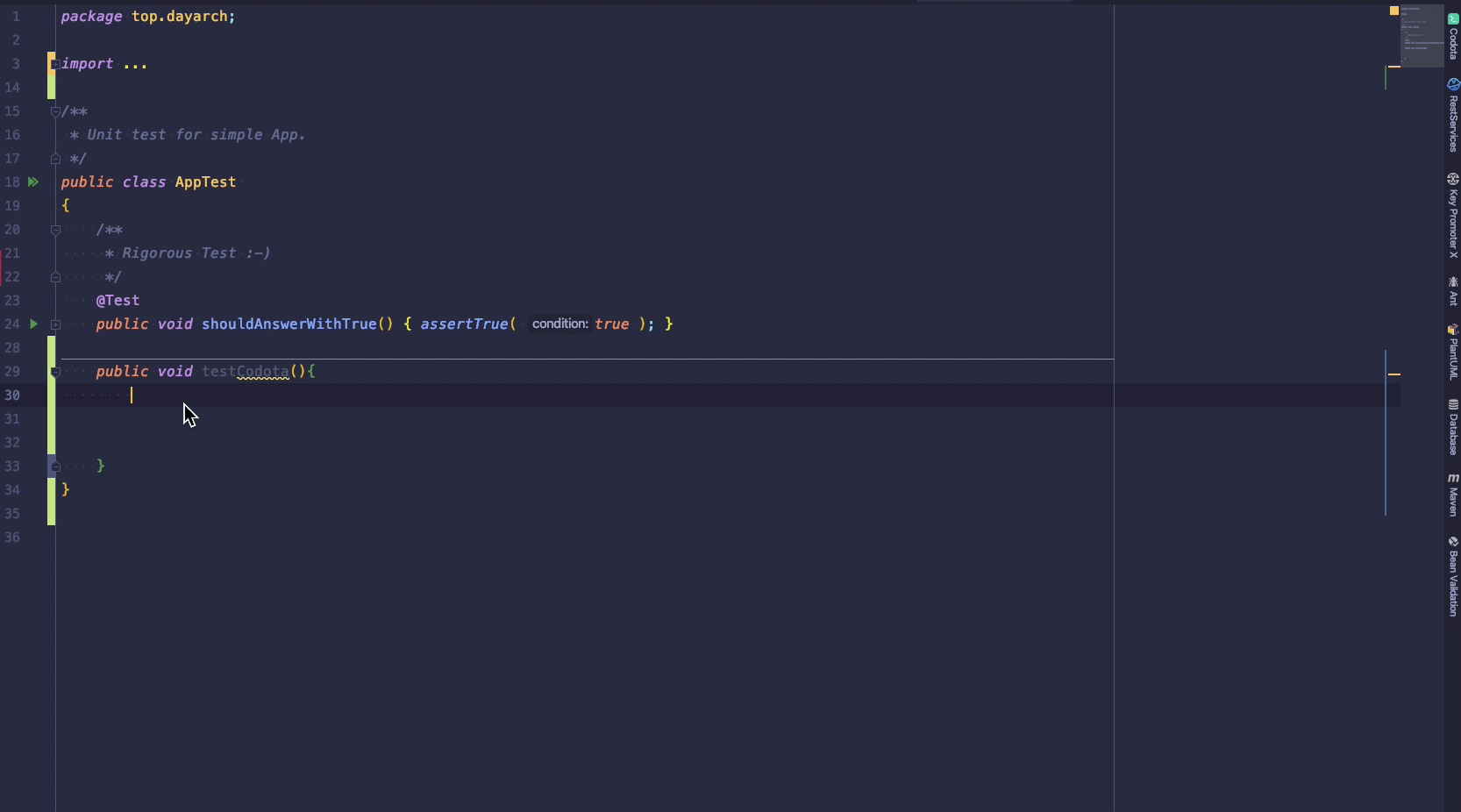Expand the folded import block

coord(55,64)
